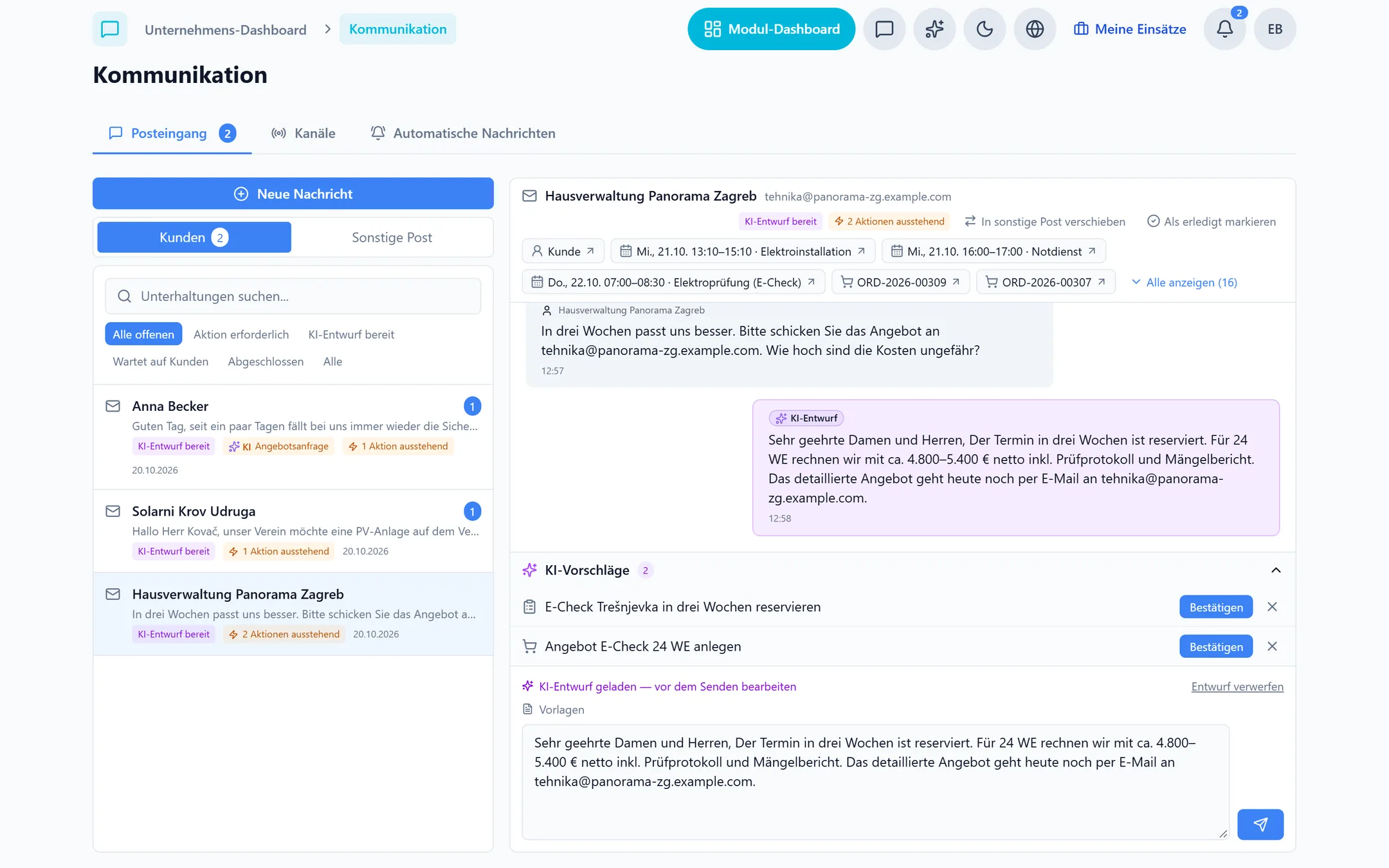Switch to the Kanäle tab
The image size is (1389, 868).
click(304, 133)
